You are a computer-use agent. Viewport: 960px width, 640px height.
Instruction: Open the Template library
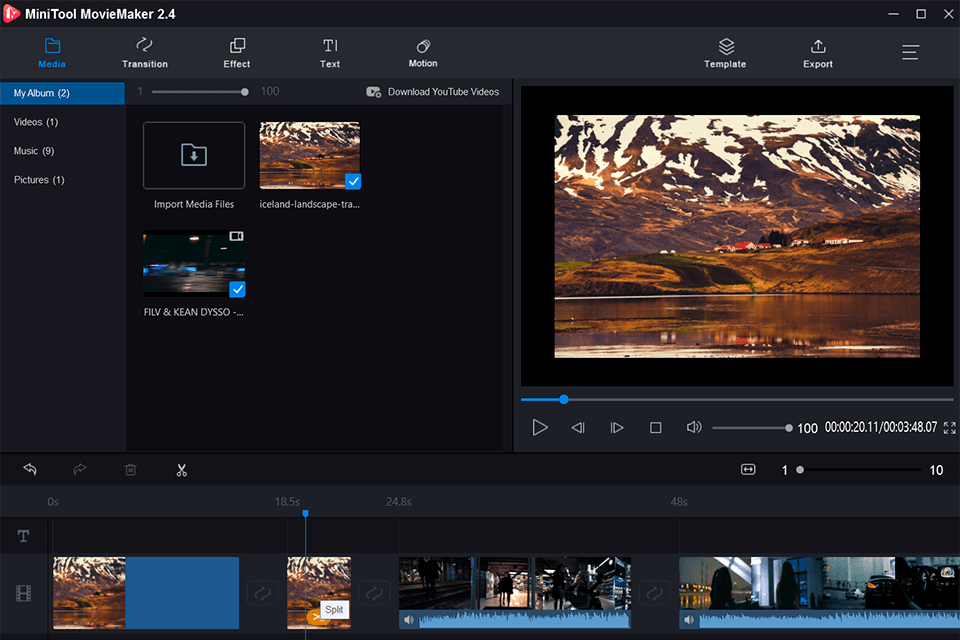[x=725, y=53]
